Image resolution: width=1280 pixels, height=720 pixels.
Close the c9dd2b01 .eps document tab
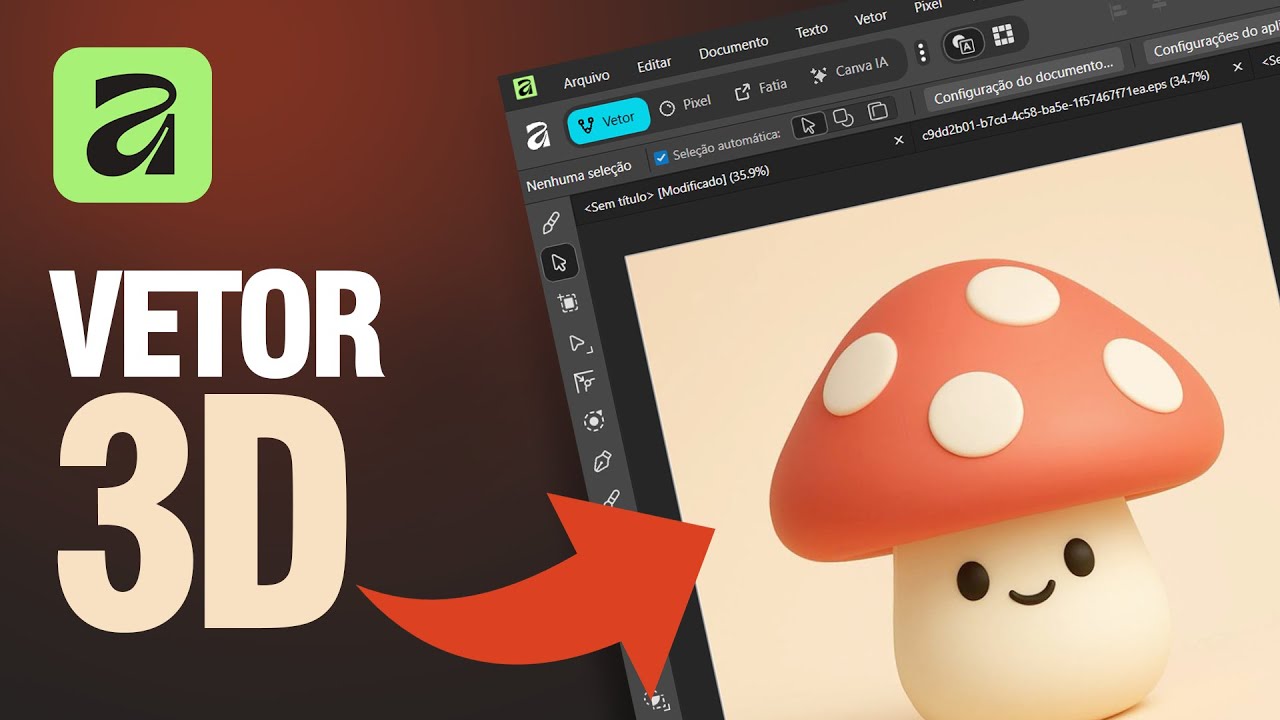[x=1237, y=67]
